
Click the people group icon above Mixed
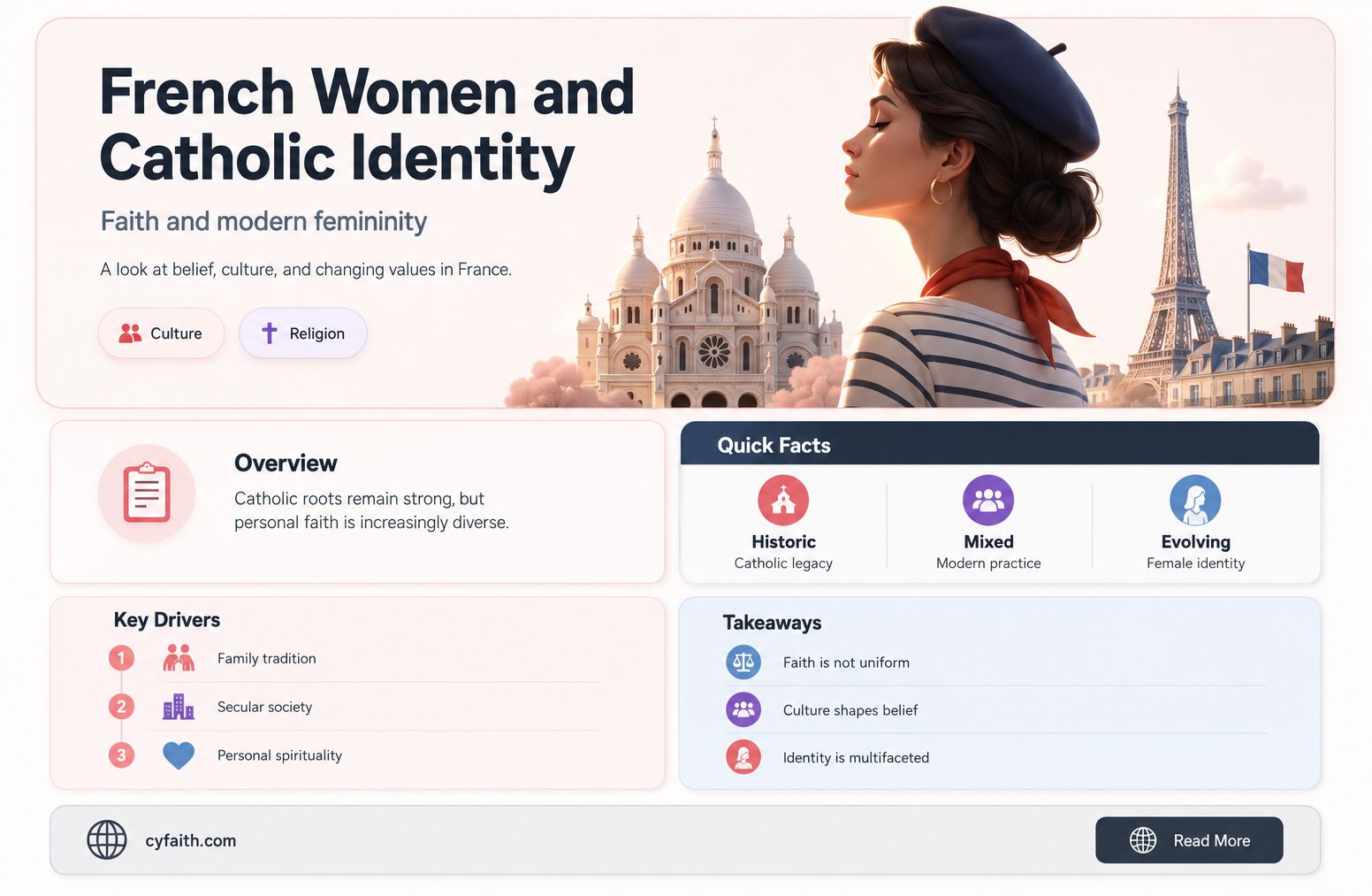[x=988, y=501]
